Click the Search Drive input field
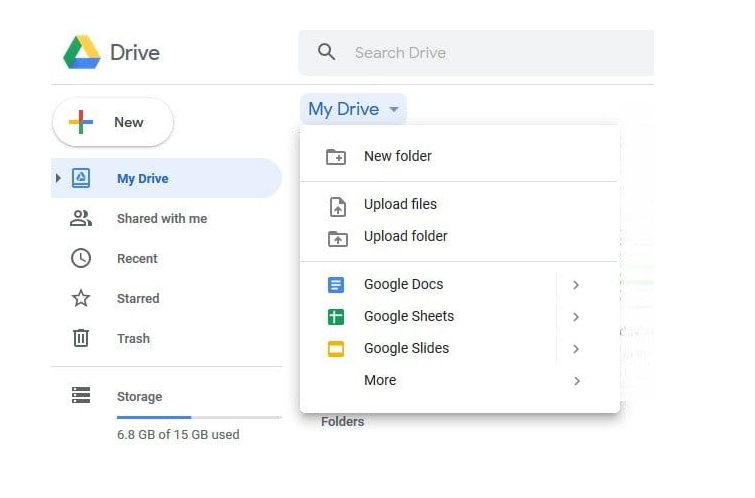755x498 pixels. click(x=476, y=52)
